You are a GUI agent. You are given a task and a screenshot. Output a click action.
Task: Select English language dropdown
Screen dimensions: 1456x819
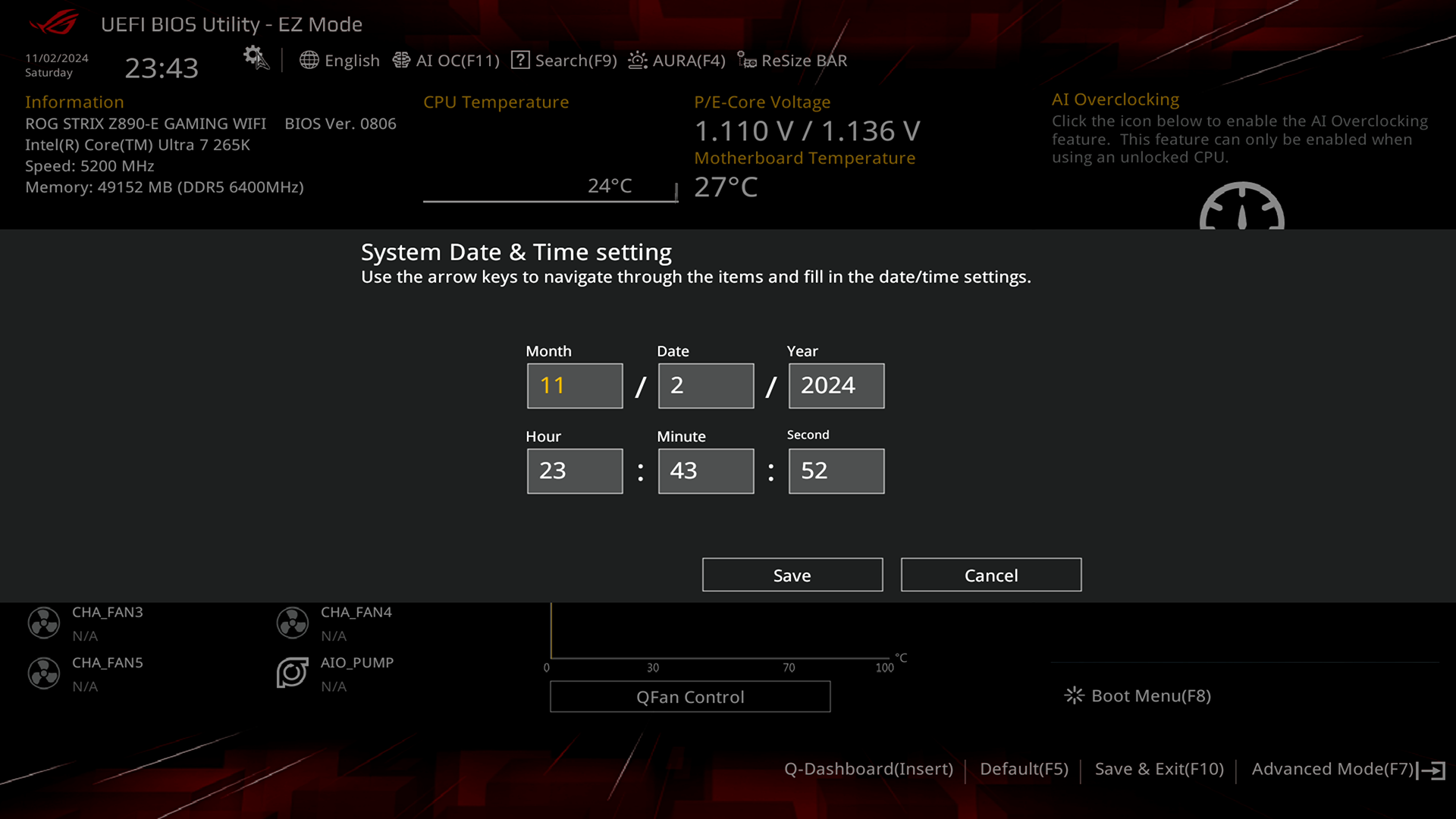tap(340, 60)
